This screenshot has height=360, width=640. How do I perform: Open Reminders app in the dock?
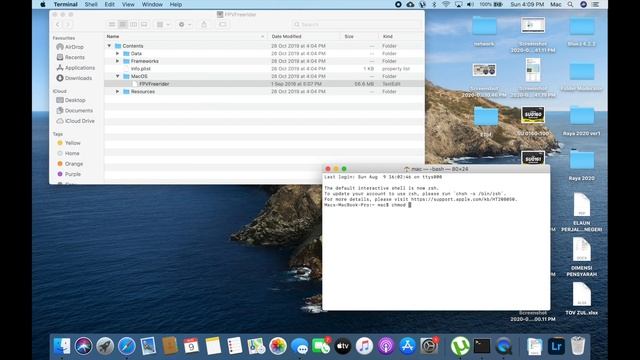(235, 346)
